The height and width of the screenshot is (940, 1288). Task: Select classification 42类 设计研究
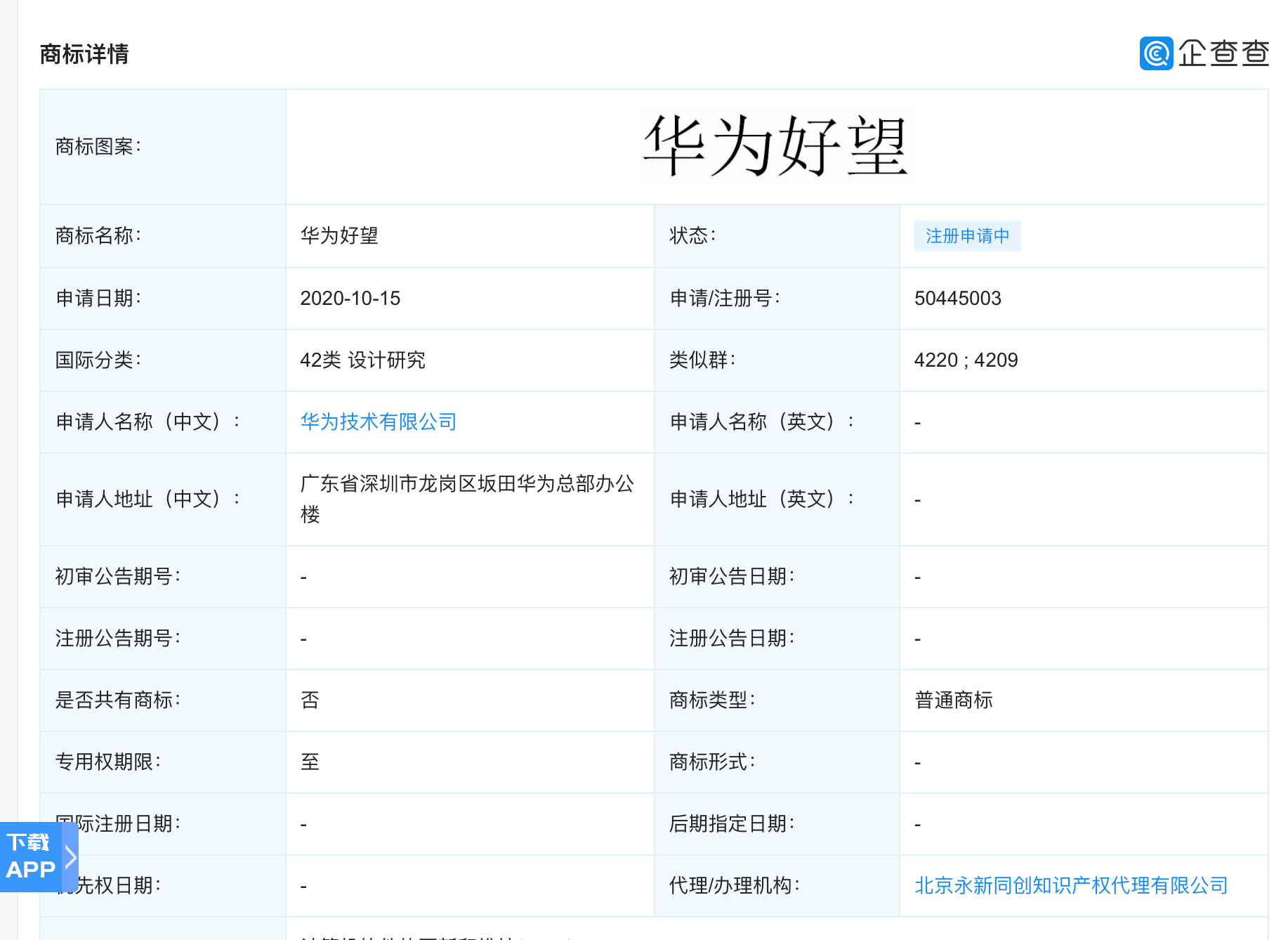[363, 360]
